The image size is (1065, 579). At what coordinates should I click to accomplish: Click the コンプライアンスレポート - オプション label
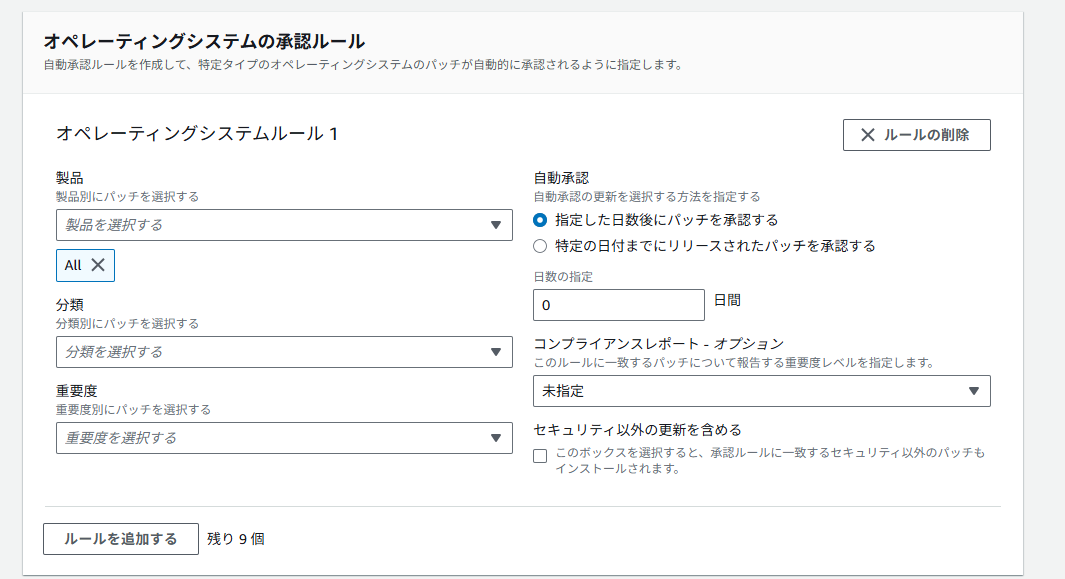(658, 344)
